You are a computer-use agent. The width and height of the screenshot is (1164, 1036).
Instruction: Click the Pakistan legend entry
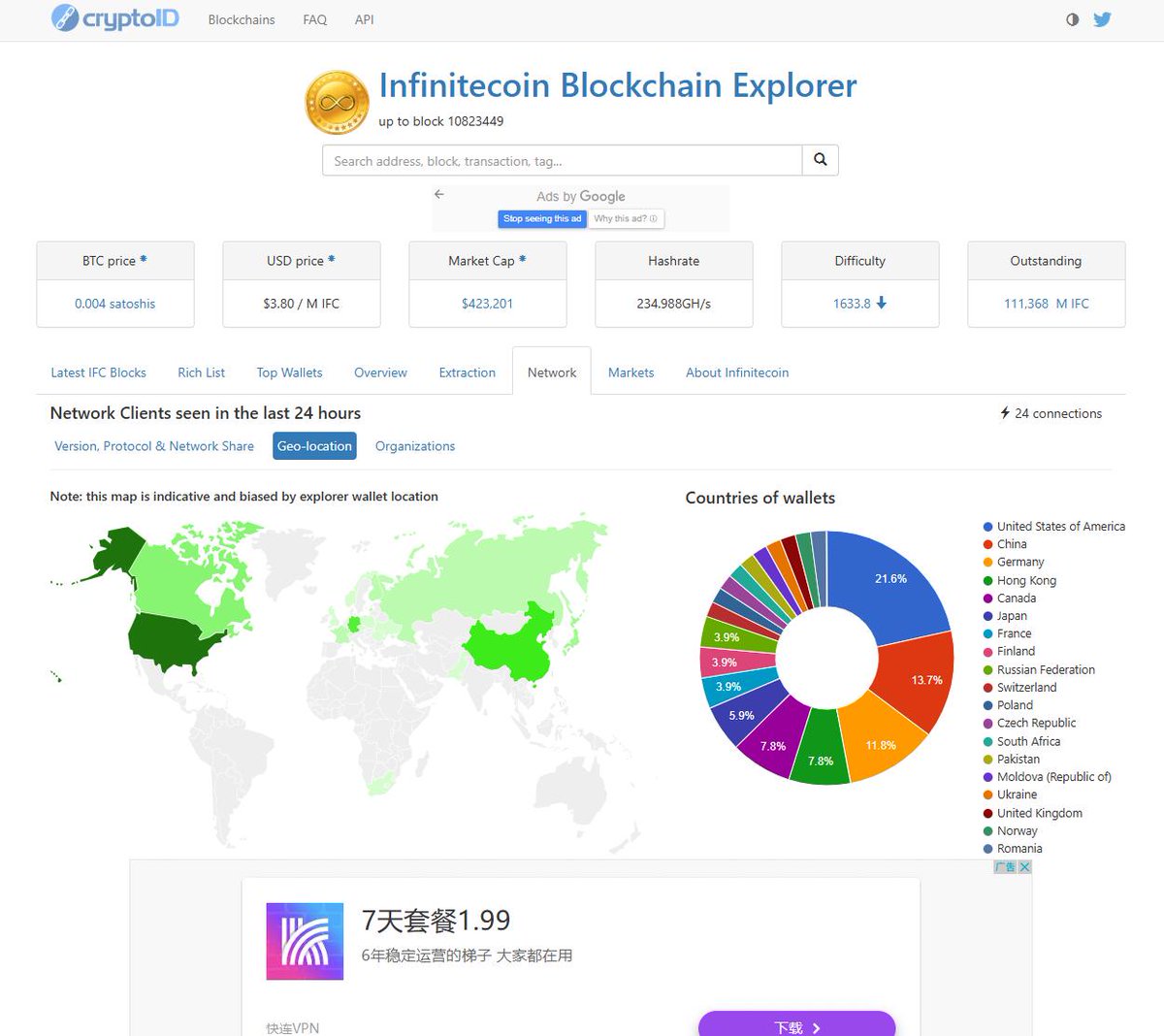1011,760
